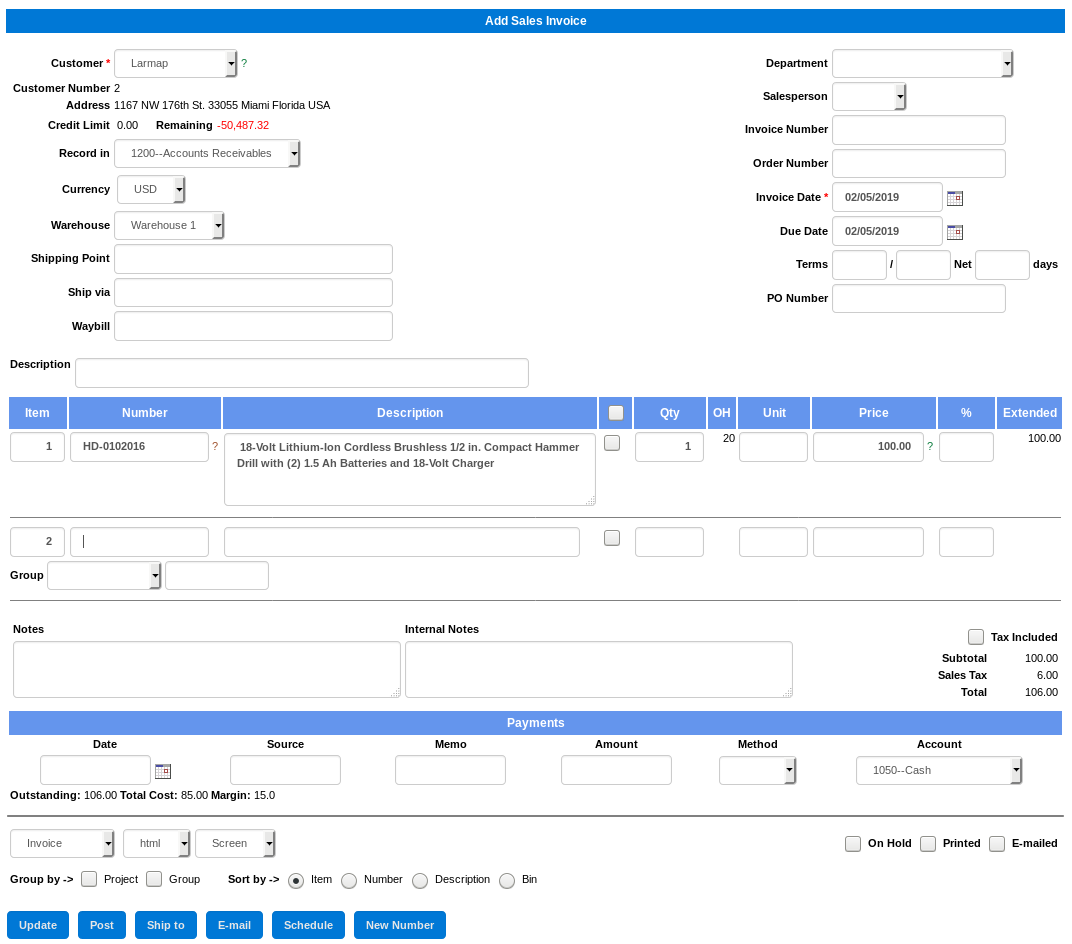Click the payment Amount field
1072x944 pixels.
[x=616, y=770]
